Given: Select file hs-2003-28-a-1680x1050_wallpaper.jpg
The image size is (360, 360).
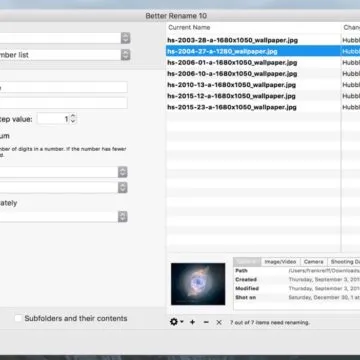Looking at the screenshot, I should coord(253,40).
